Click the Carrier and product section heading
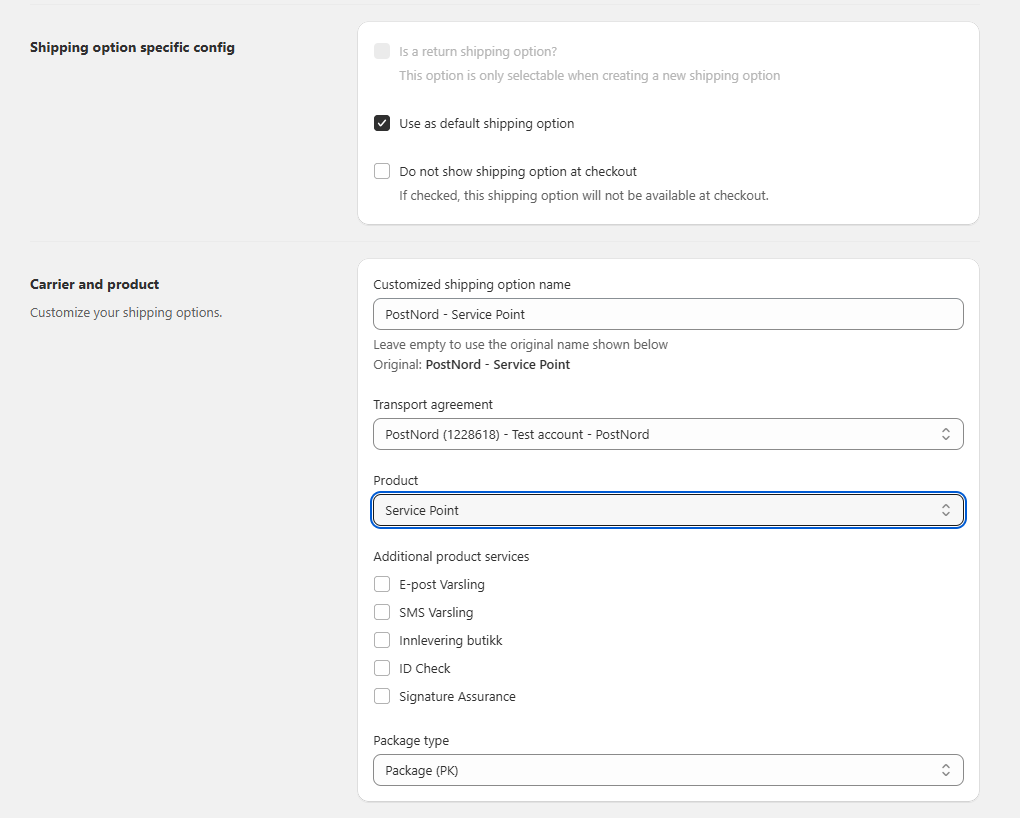1020x818 pixels. point(95,285)
